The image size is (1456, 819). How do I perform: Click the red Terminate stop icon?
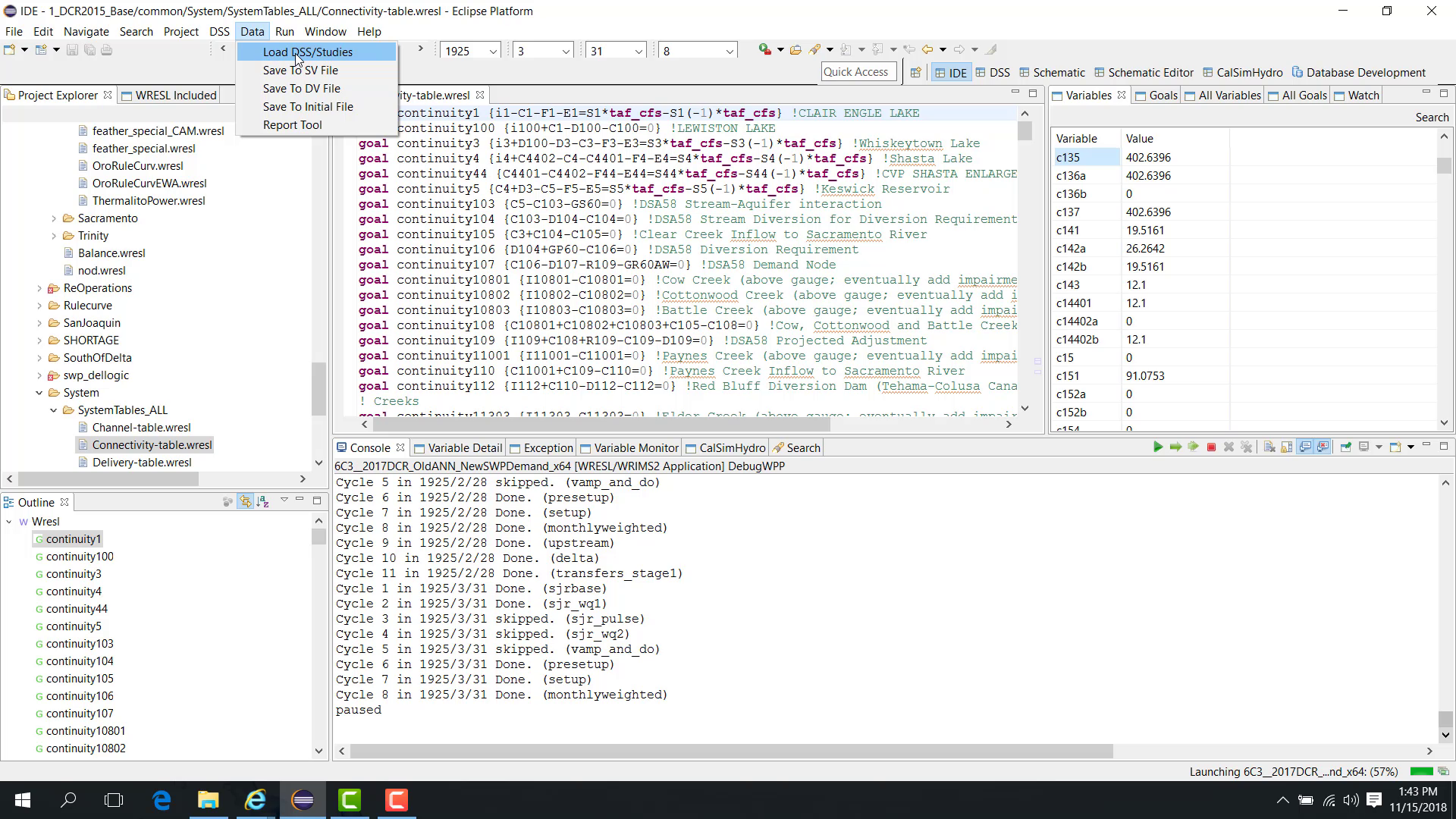pyautogui.click(x=1211, y=447)
